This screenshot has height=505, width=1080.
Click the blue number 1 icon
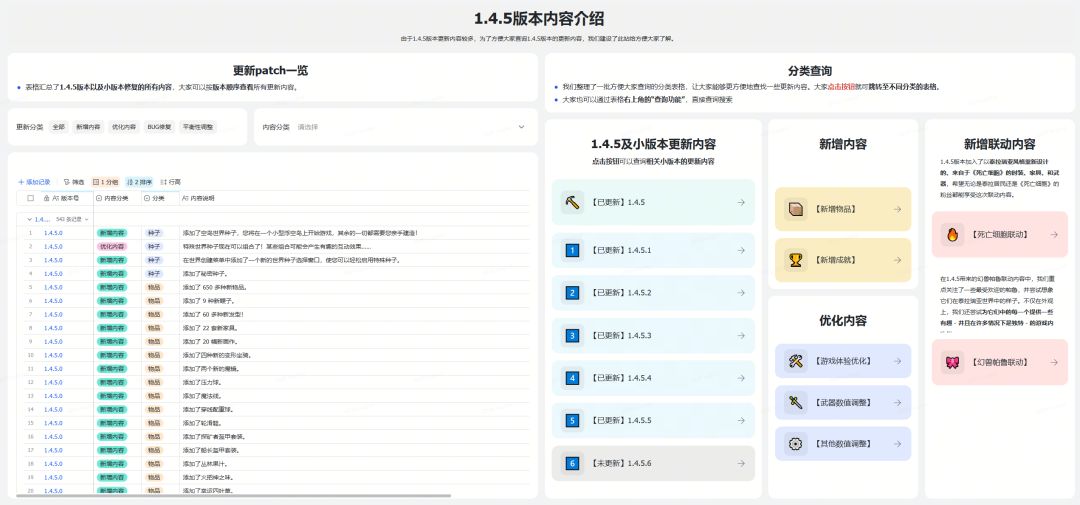[x=572, y=251]
